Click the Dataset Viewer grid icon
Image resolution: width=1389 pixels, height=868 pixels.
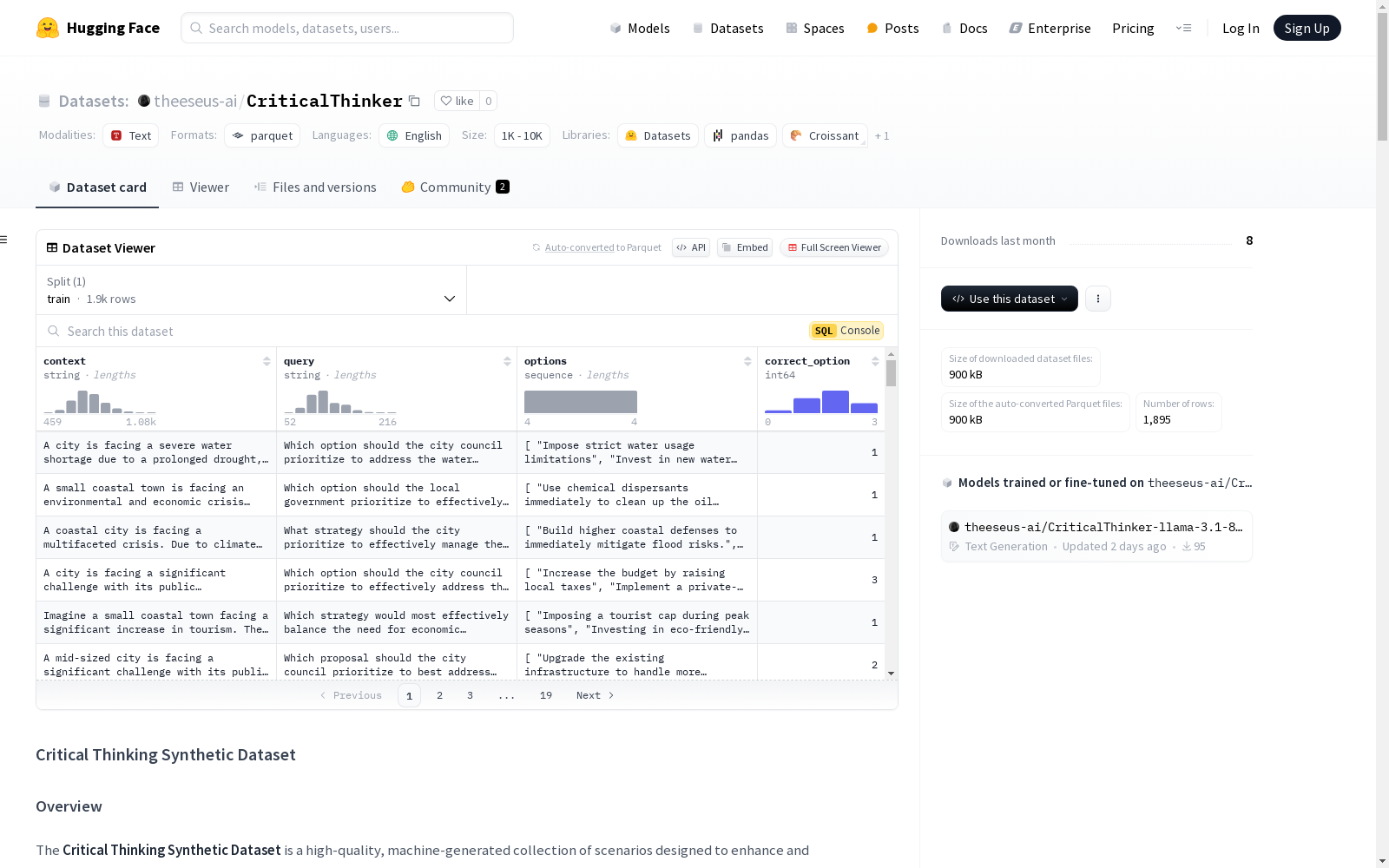52,247
